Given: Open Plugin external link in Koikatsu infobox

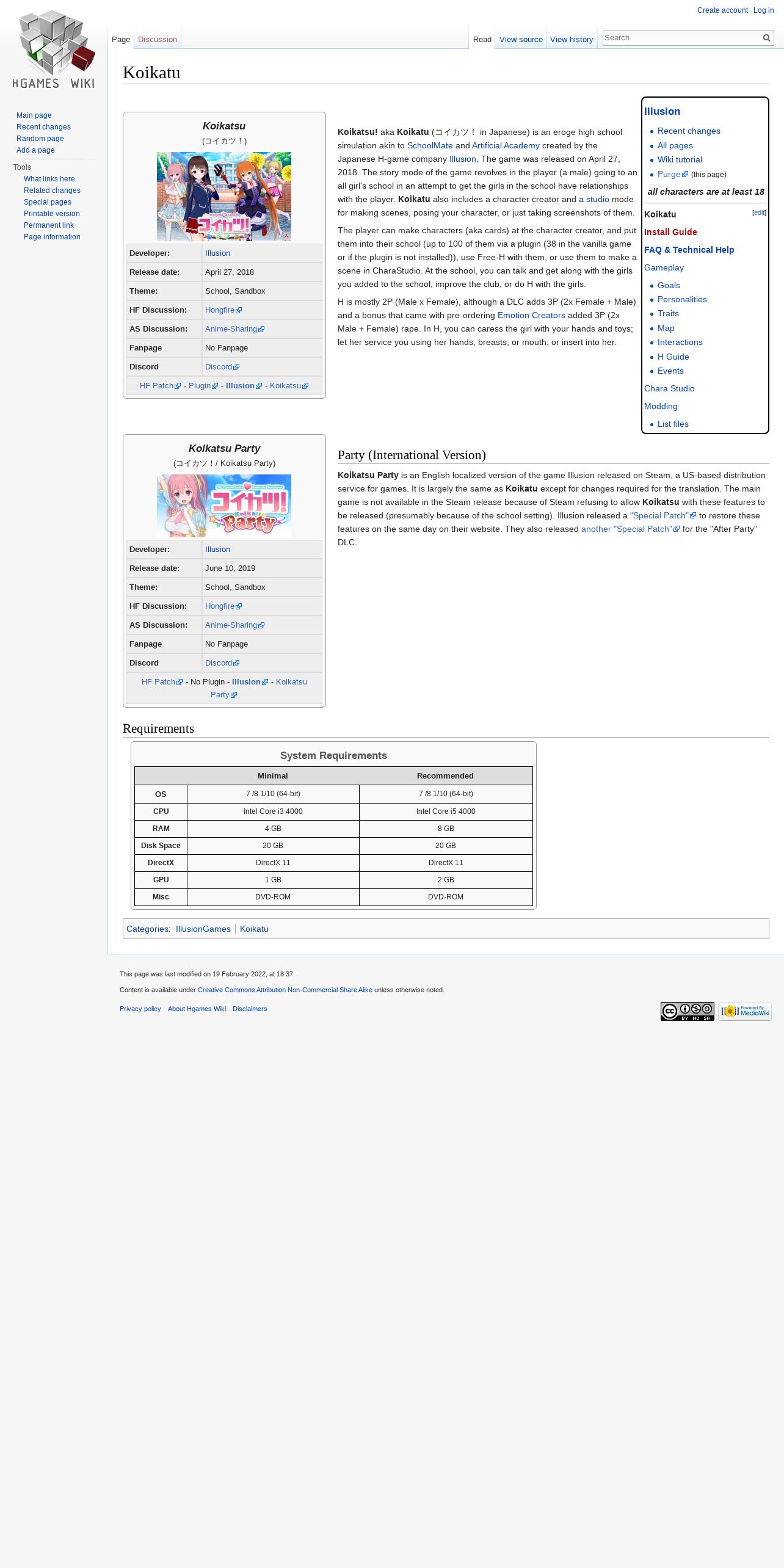Looking at the screenshot, I should (x=203, y=386).
